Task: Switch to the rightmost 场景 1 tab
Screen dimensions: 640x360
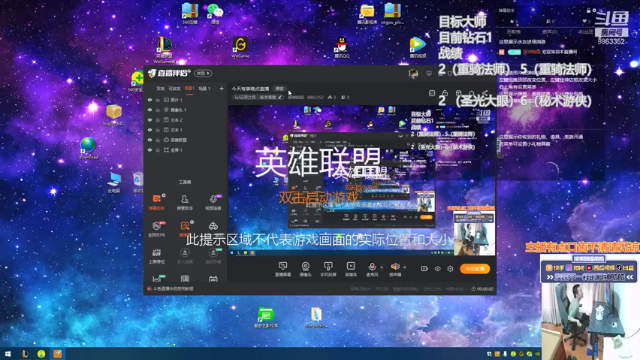Action: pos(204,88)
